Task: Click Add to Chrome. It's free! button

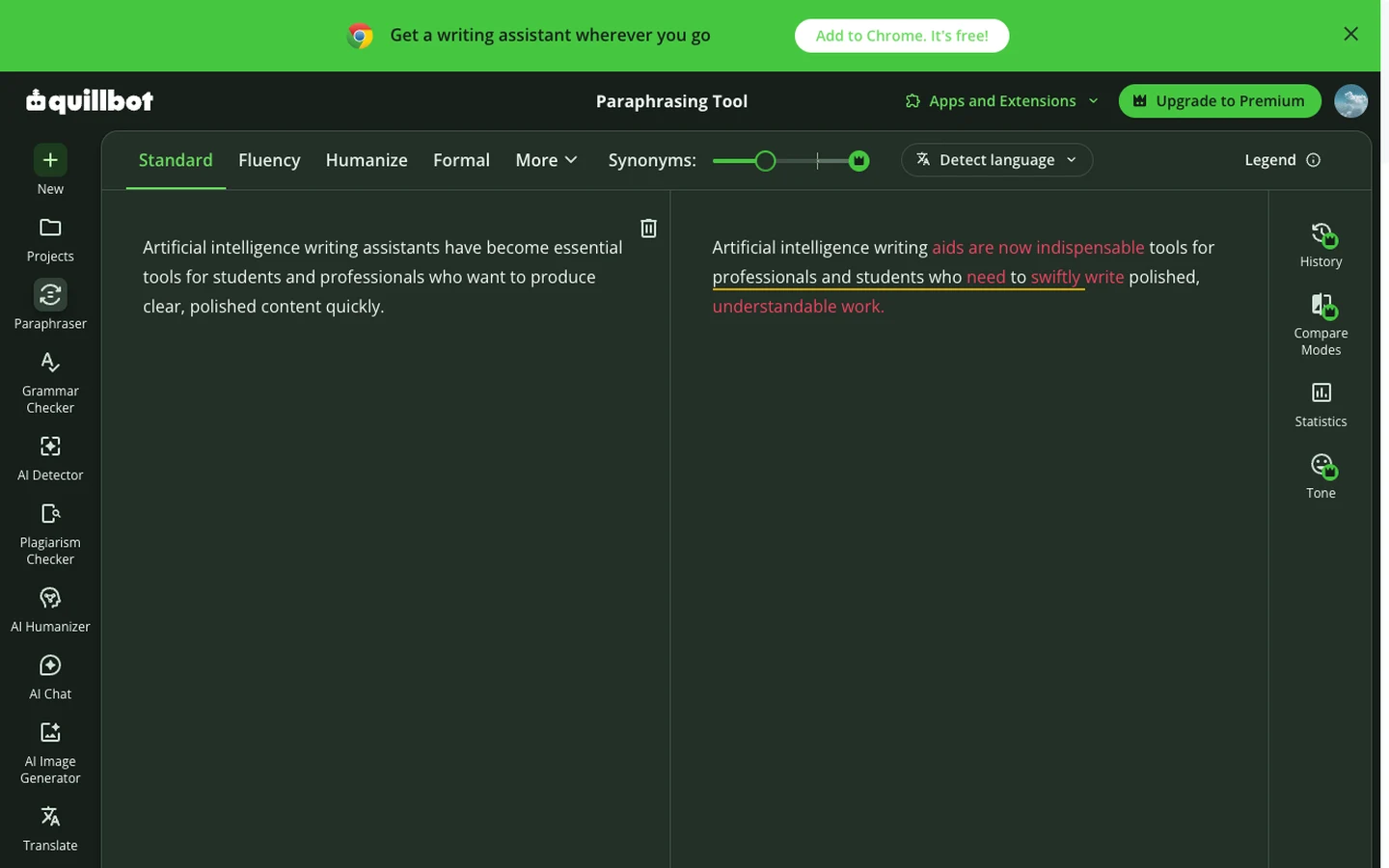Action: tap(902, 36)
